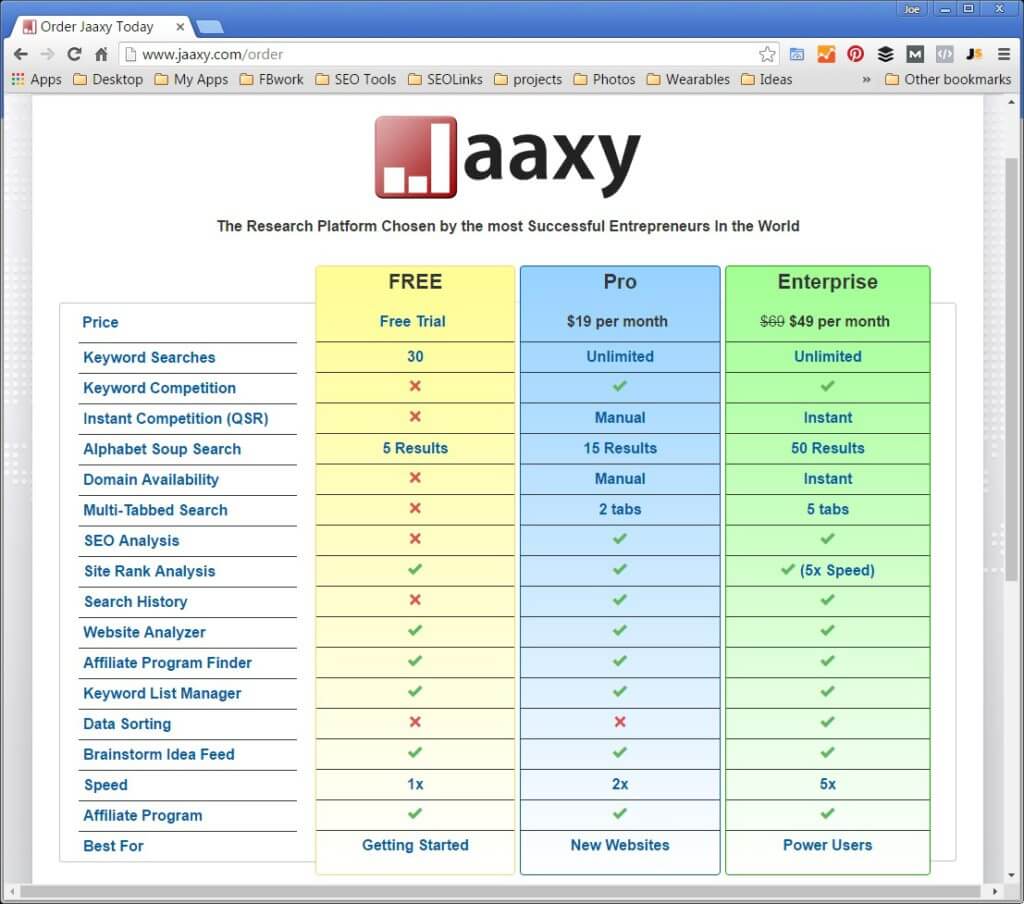Viewport: 1024px width, 904px height.
Task: Click the Data Sorting label
Action: [x=127, y=724]
